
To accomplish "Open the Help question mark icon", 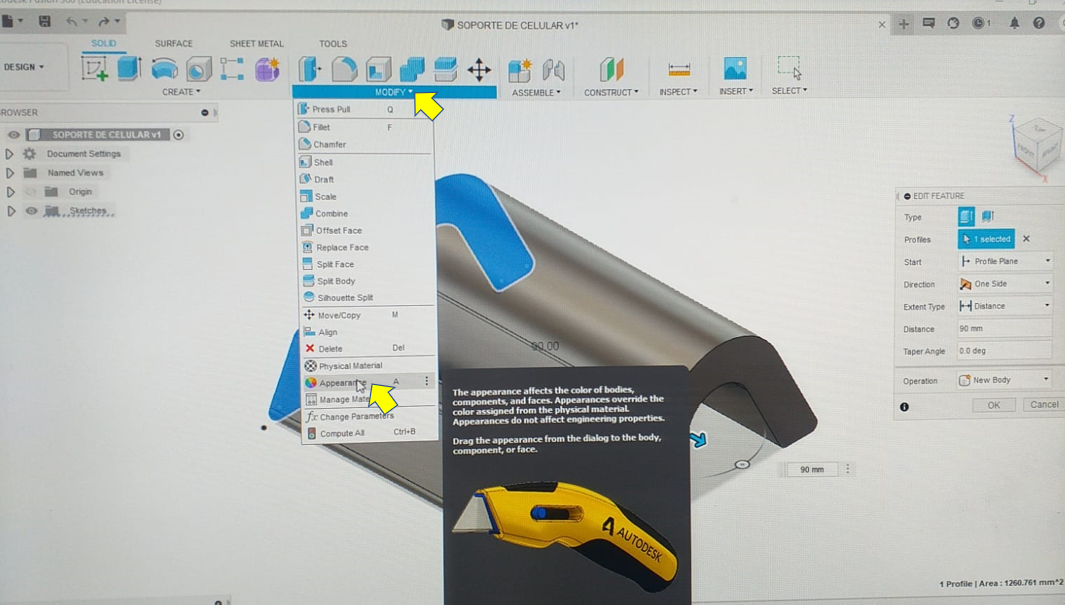I will coord(1039,23).
